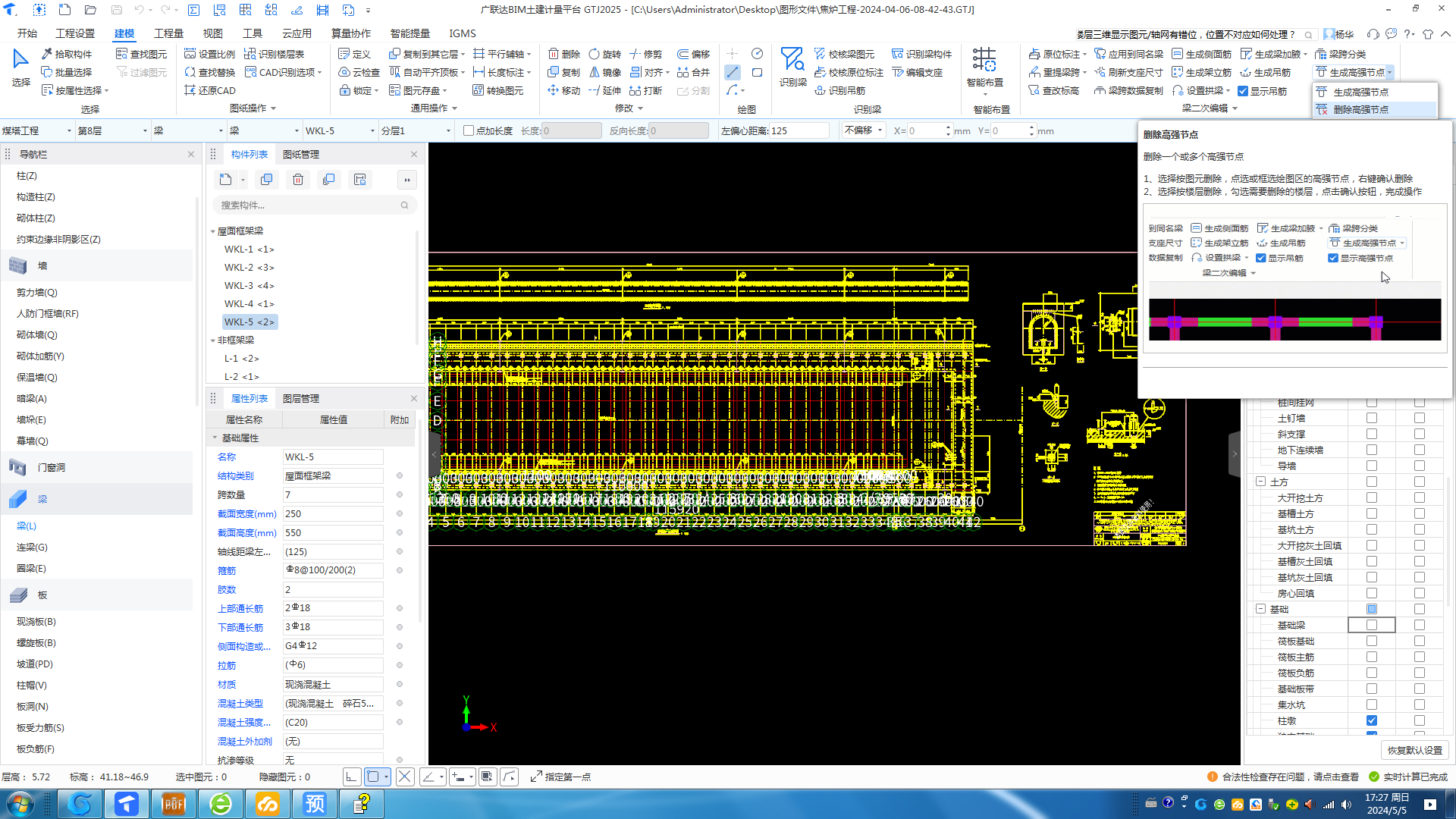1456x819 pixels.
Task: Close the 导航栏 panel
Action: [x=191, y=154]
